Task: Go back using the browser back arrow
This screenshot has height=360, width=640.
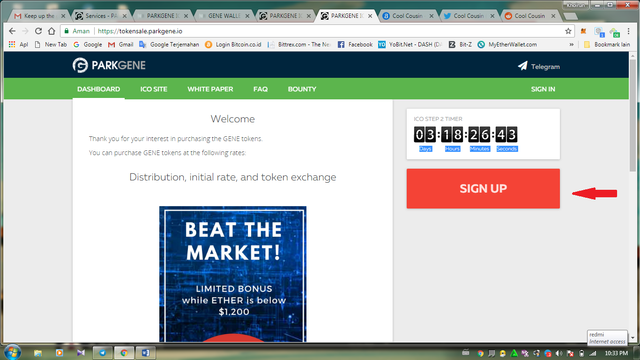Action: [x=12, y=31]
